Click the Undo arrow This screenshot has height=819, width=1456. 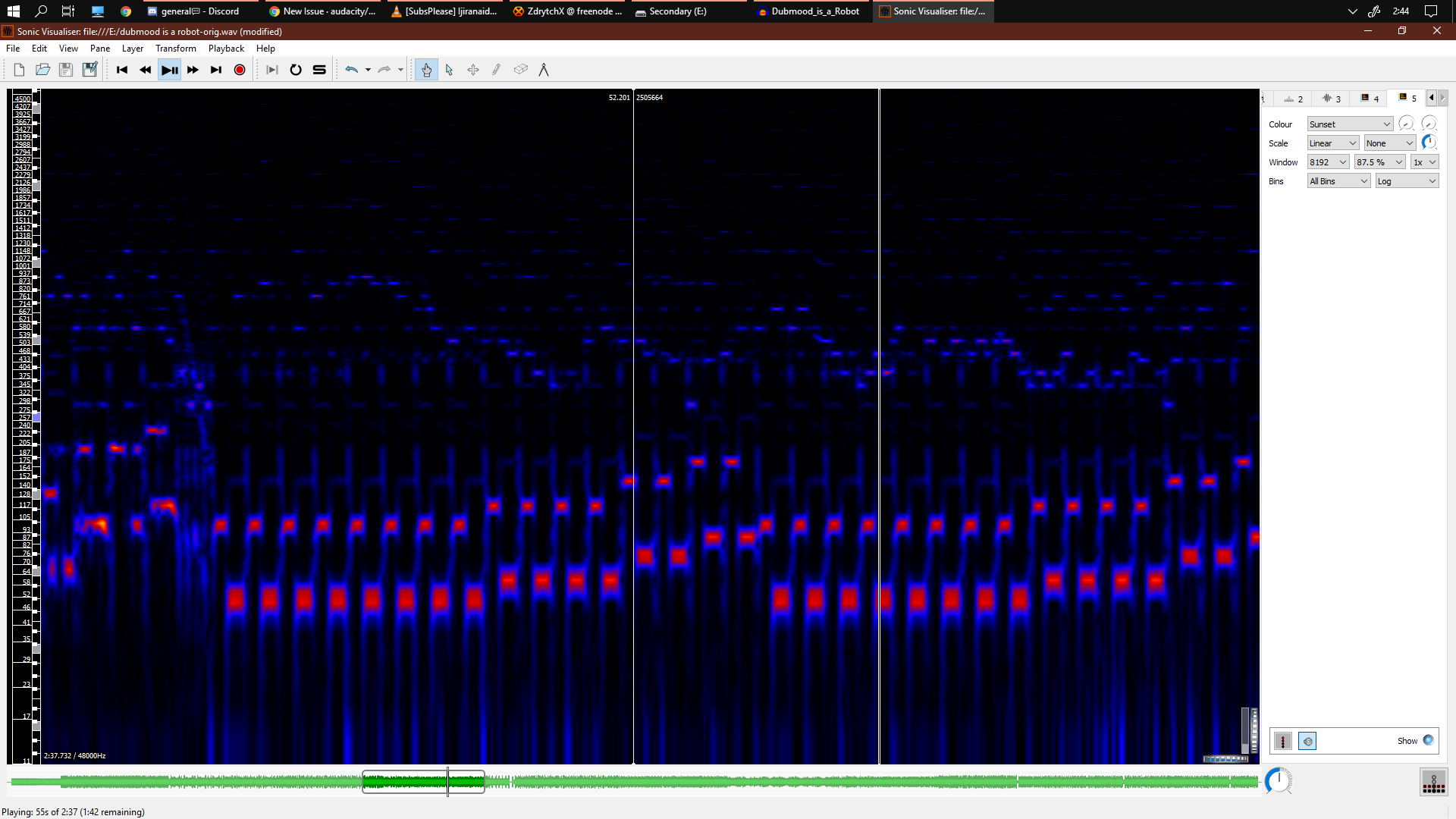pos(352,69)
